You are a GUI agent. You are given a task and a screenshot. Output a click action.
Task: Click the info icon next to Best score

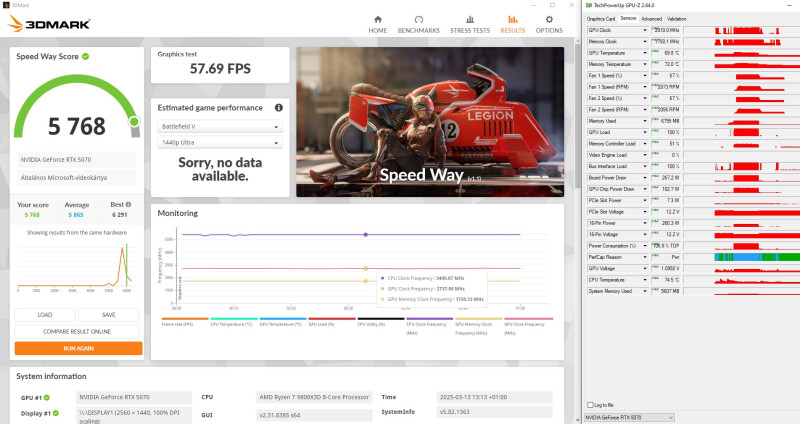128,204
